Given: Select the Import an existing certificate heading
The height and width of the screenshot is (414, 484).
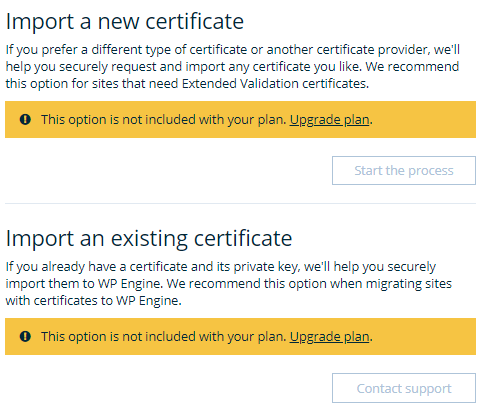Looking at the screenshot, I should [149, 239].
